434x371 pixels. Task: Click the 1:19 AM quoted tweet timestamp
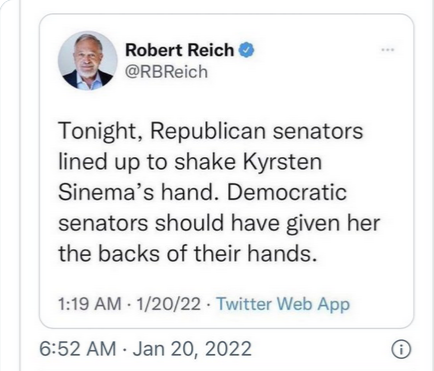pos(90,304)
